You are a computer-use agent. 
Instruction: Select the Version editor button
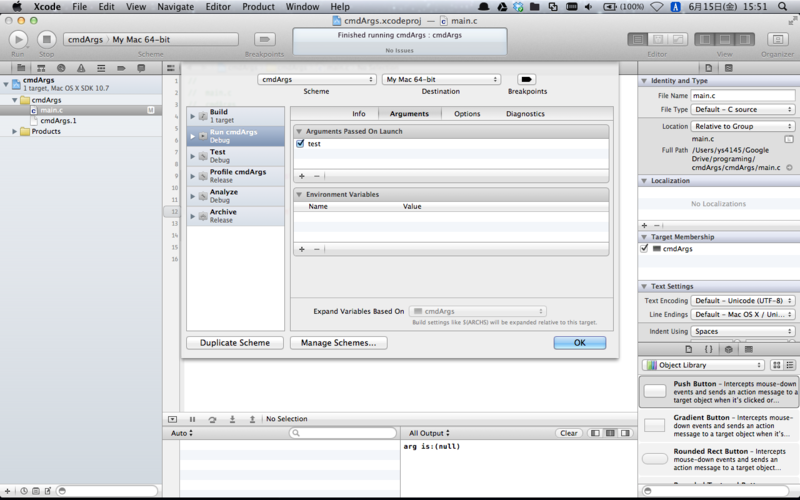pos(678,39)
